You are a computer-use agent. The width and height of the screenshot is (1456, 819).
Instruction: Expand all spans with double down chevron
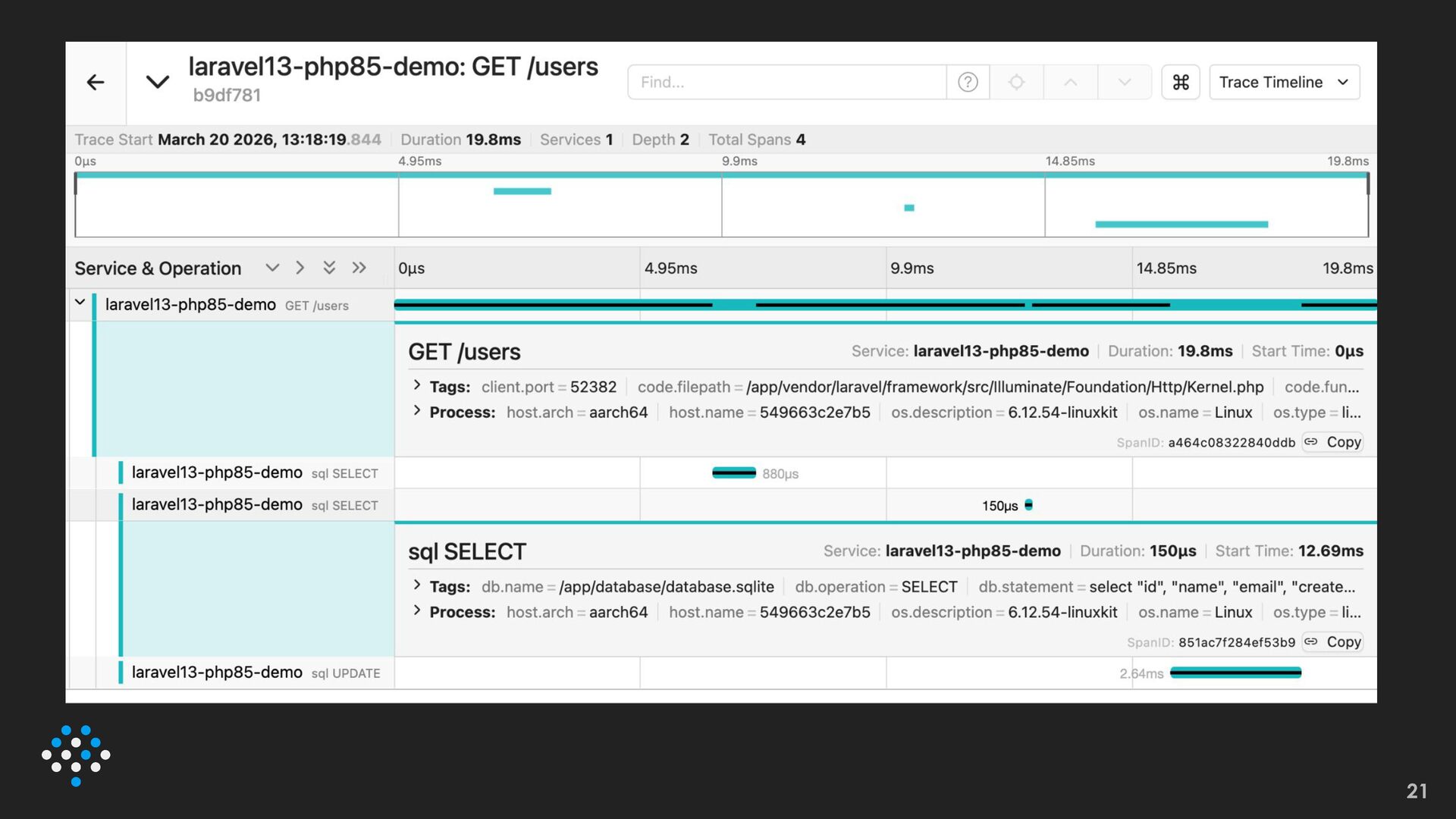click(x=329, y=268)
